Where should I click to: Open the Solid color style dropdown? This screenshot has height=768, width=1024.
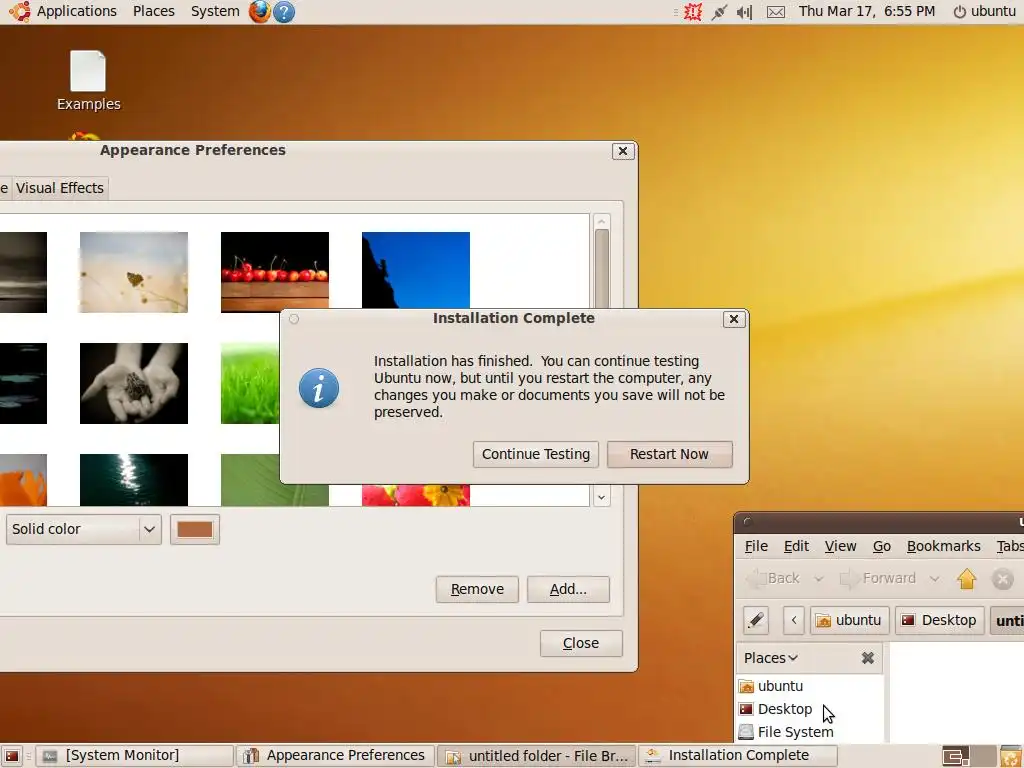84,529
